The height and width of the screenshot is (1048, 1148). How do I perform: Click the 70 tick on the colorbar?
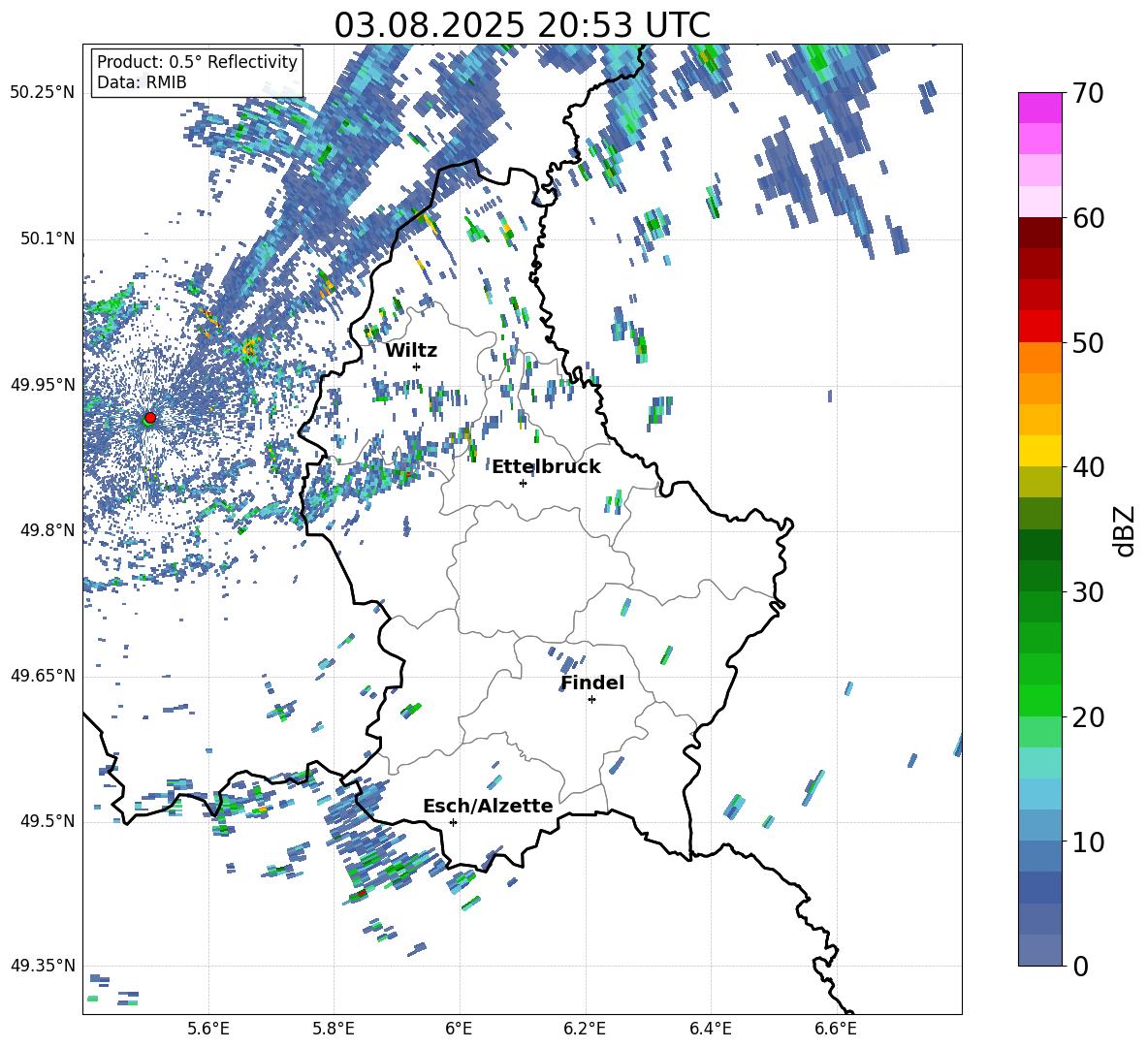click(x=1087, y=93)
